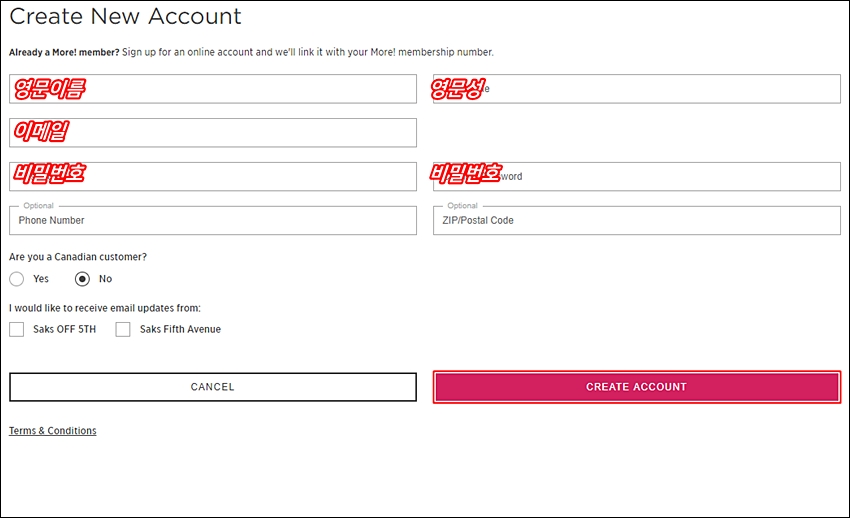Click the Create New Account heading
Image resolution: width=850 pixels, height=518 pixels.
point(125,16)
